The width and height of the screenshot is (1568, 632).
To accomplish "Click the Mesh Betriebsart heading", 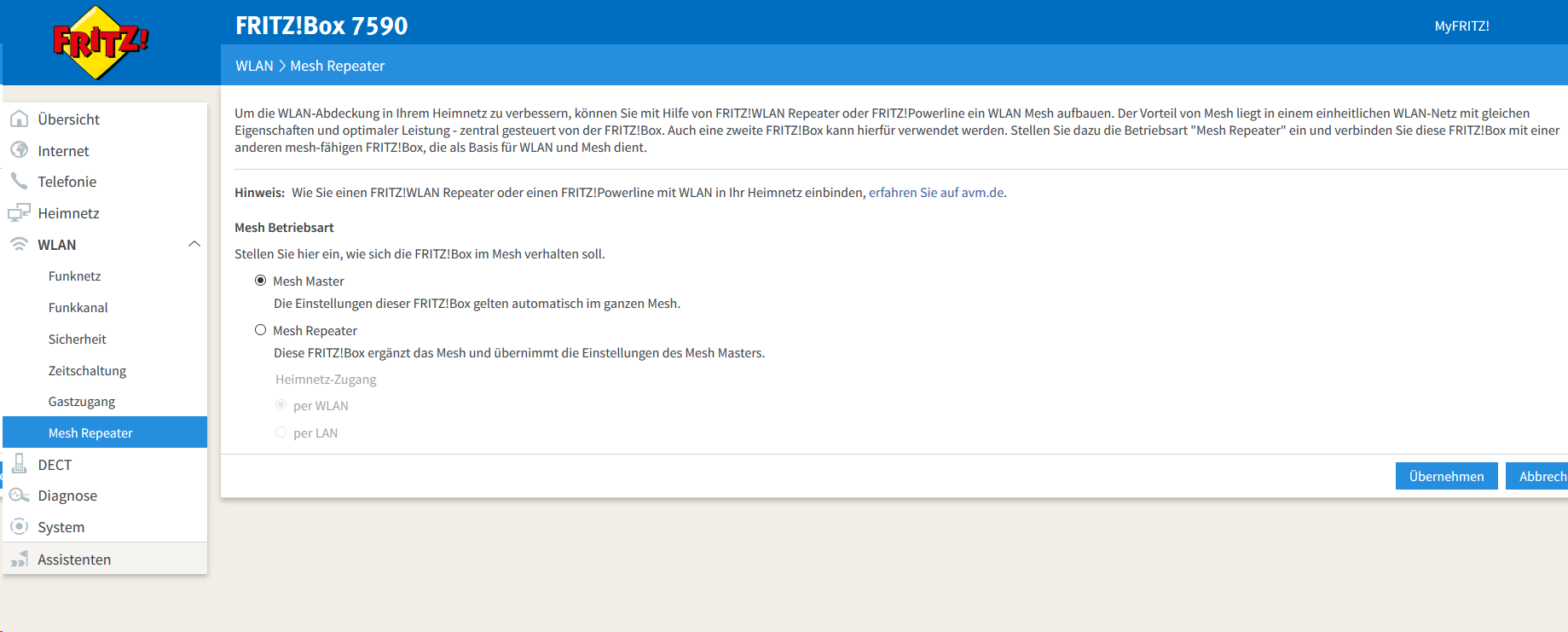I will coord(284,227).
